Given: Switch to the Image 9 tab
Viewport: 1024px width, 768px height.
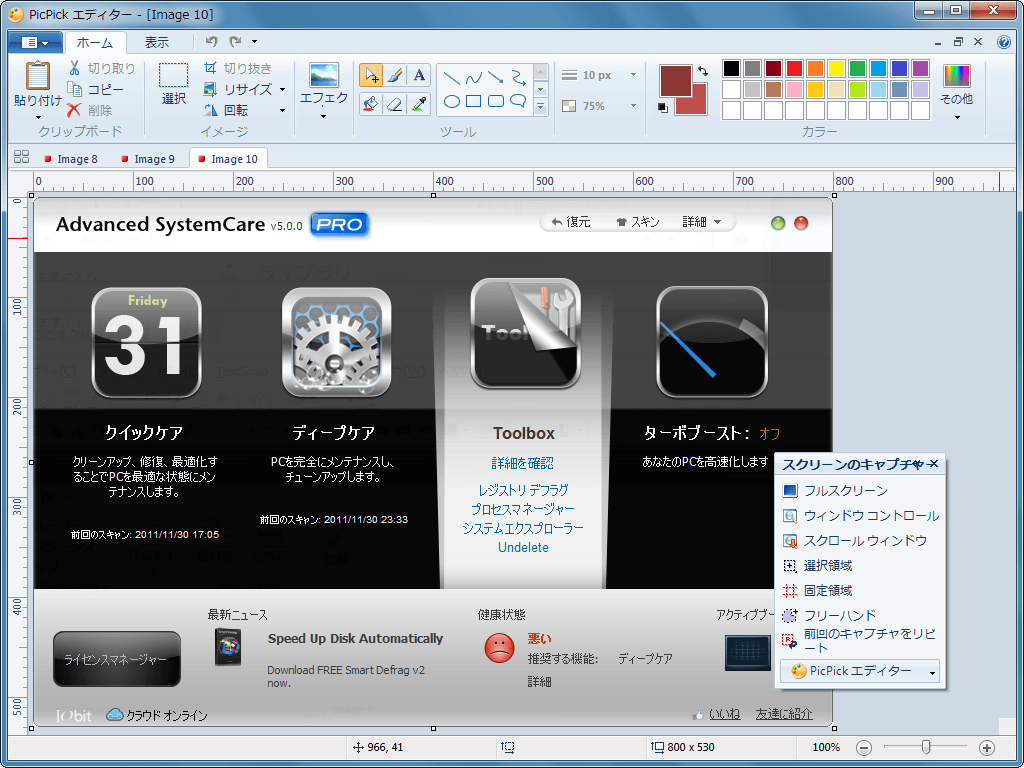Looking at the screenshot, I should (148, 159).
